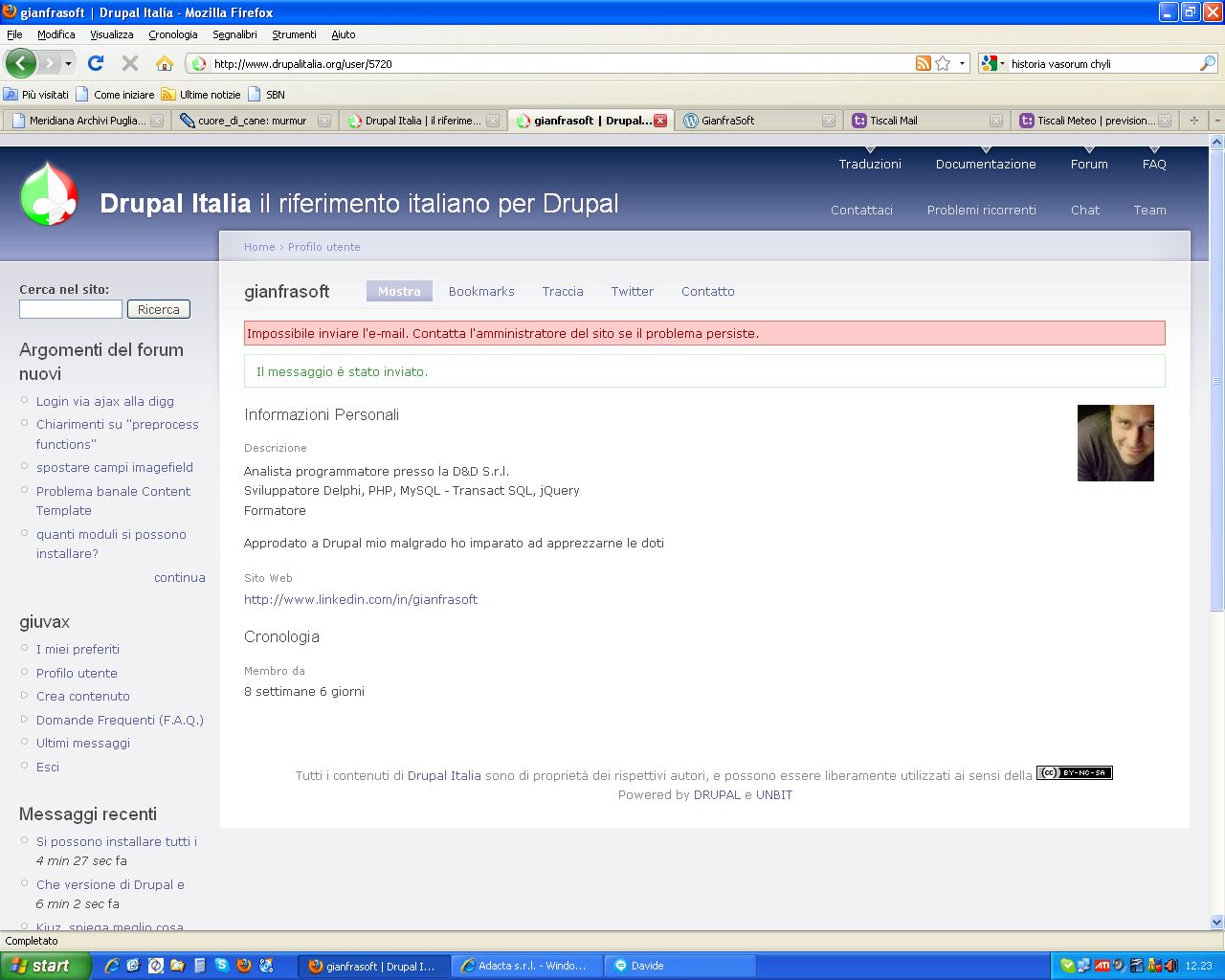1225x980 pixels.
Task: Select the Twitter profile tab
Action: [x=633, y=291]
